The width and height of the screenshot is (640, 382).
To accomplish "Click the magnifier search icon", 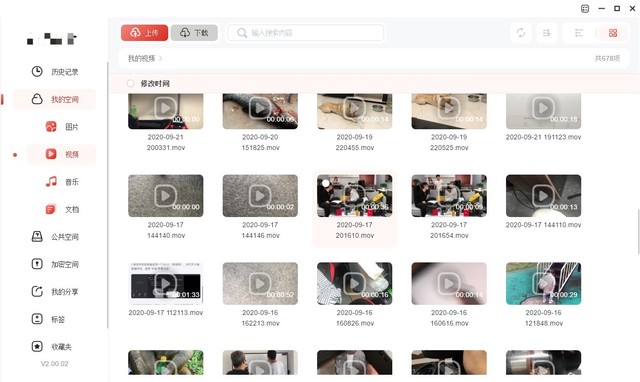I will (x=242, y=33).
